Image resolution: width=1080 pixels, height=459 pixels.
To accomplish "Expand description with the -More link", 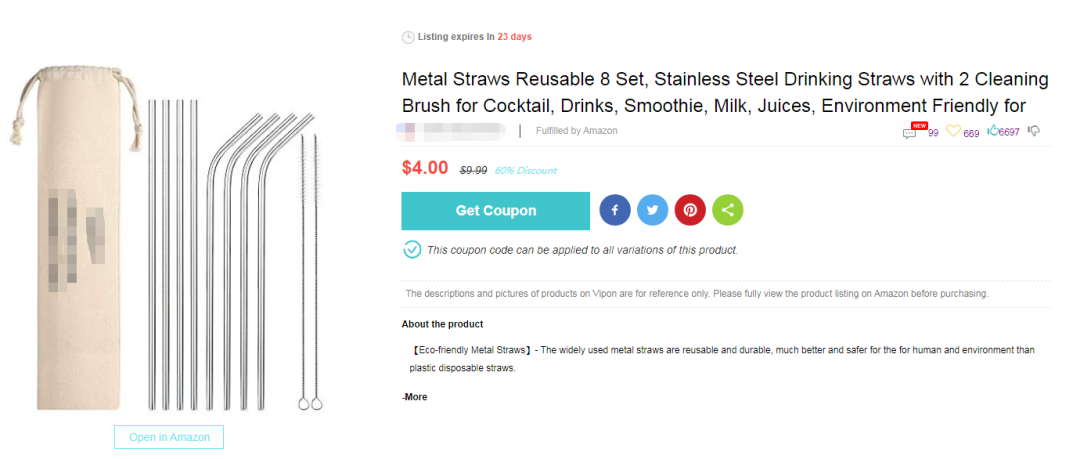I will (414, 397).
